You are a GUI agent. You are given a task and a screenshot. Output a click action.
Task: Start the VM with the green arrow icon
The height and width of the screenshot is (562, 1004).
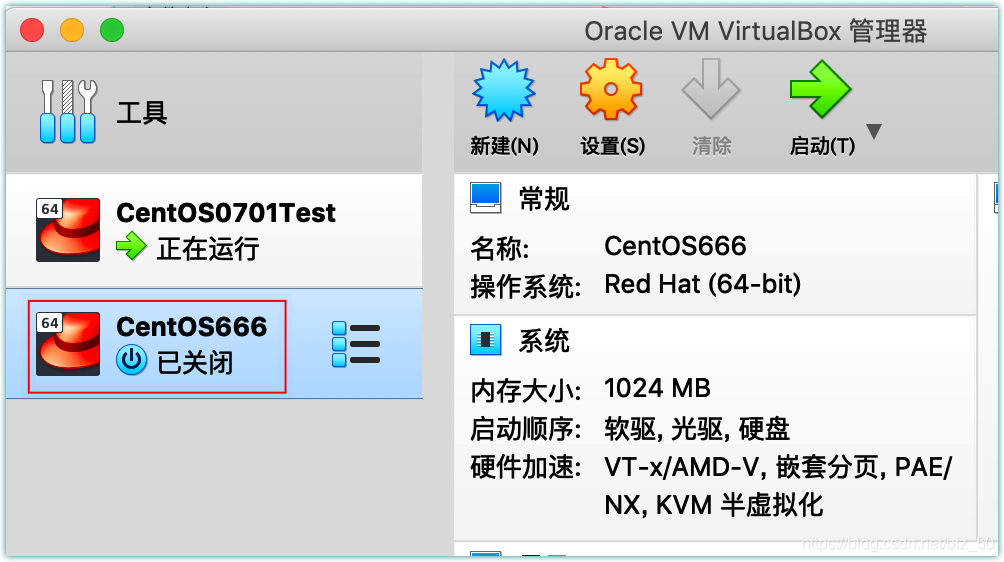[x=820, y=89]
